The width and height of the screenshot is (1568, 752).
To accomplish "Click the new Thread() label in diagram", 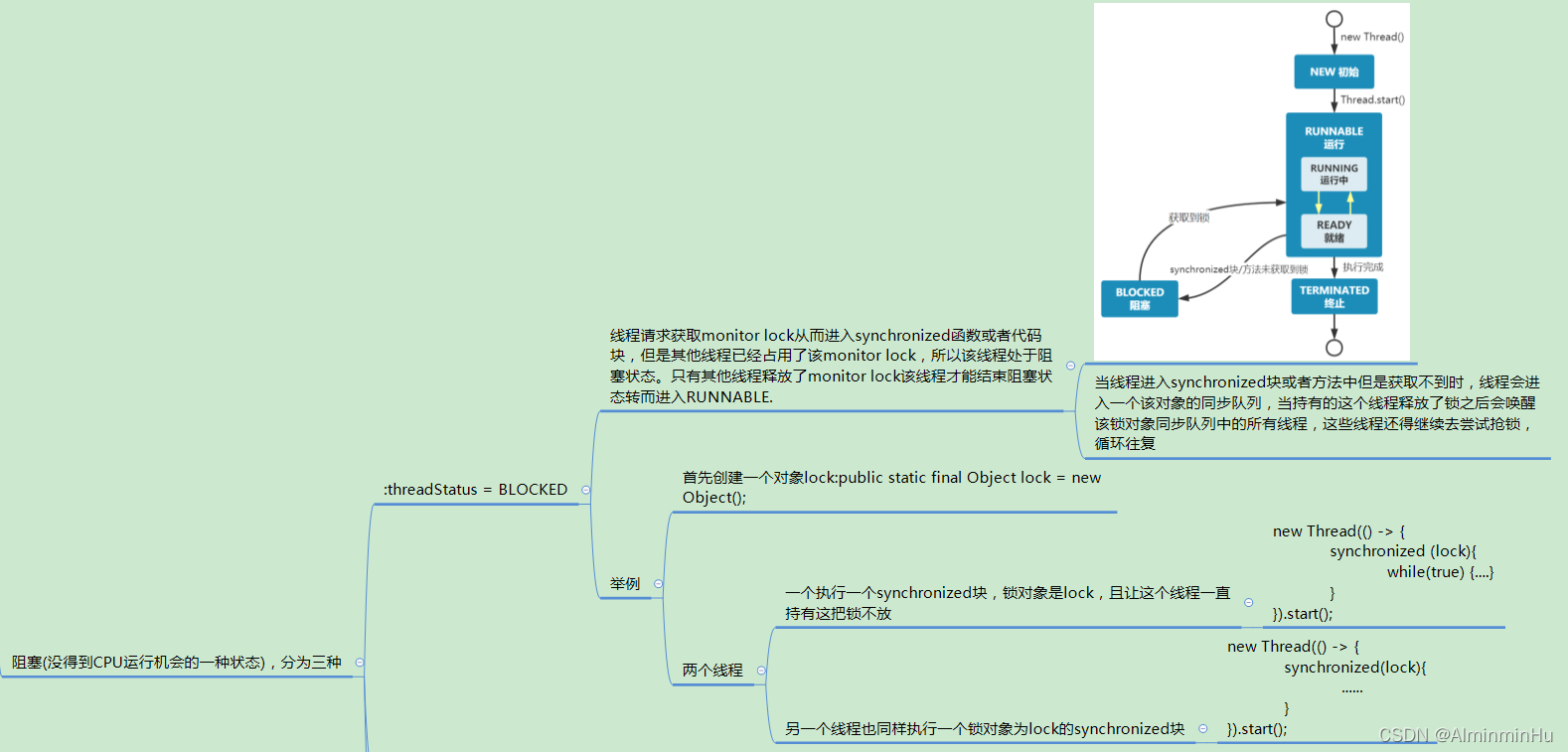I will tap(1372, 37).
